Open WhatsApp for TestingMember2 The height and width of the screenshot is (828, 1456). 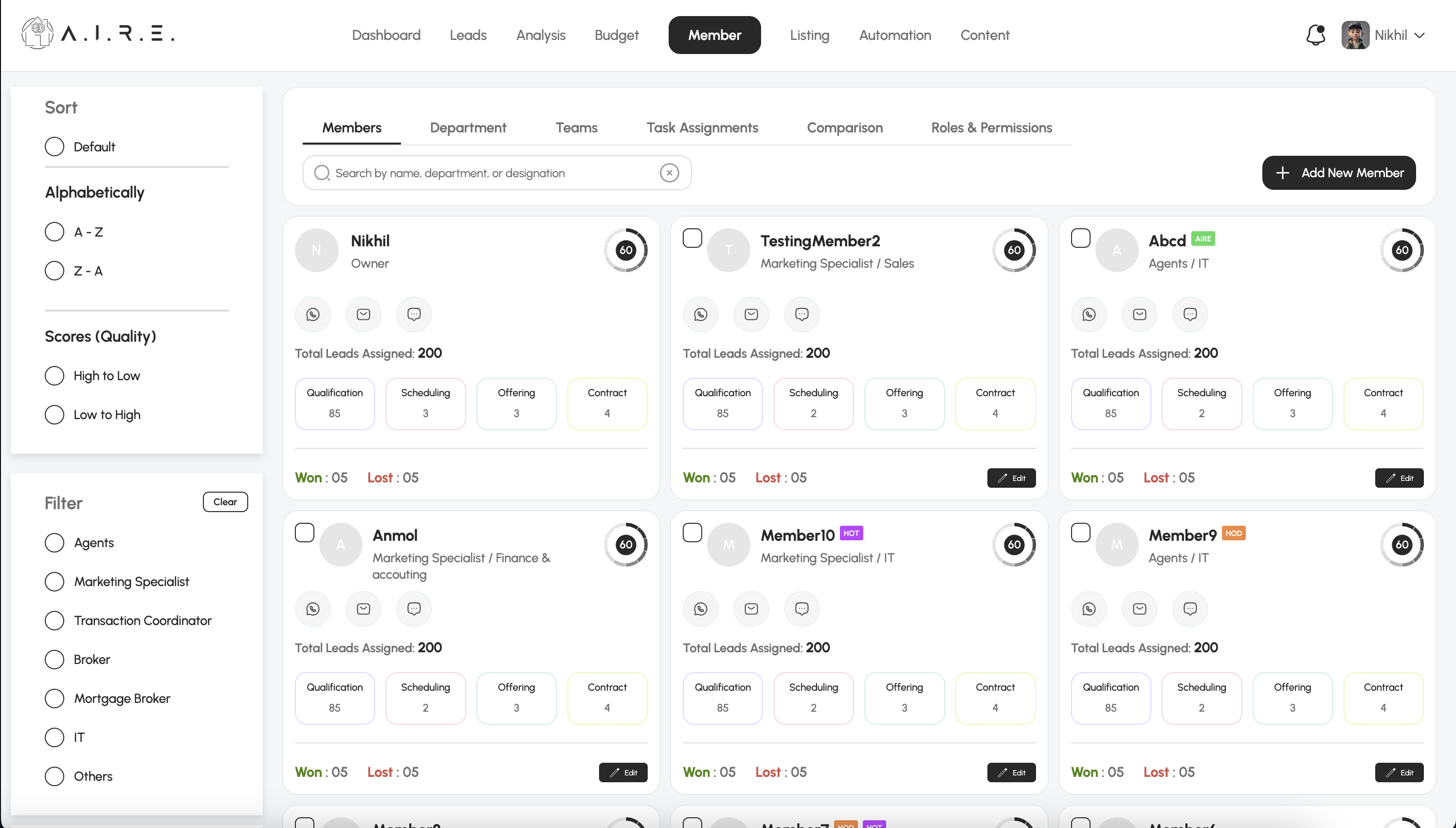click(x=700, y=314)
